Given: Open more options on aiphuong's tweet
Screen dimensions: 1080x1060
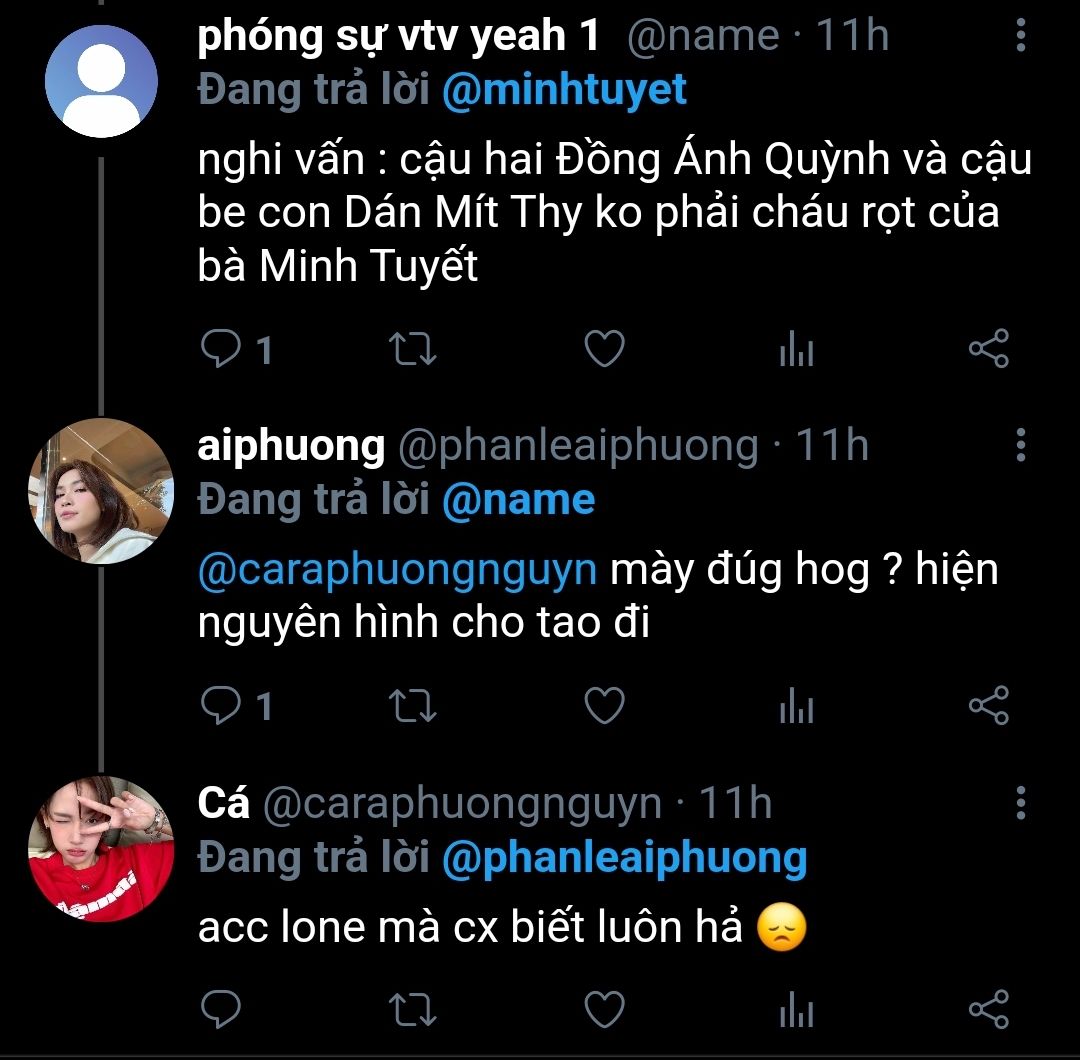Looking at the screenshot, I should coord(1020,445).
